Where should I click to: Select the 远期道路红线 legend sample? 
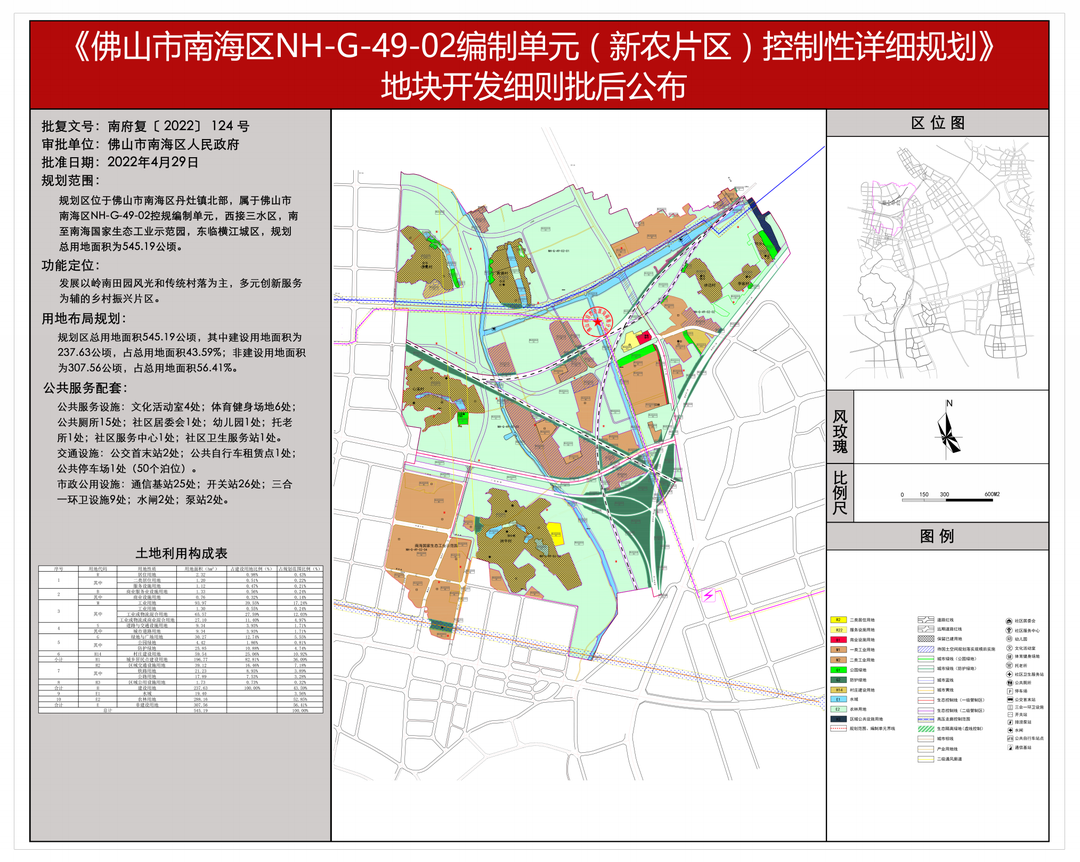[926, 629]
